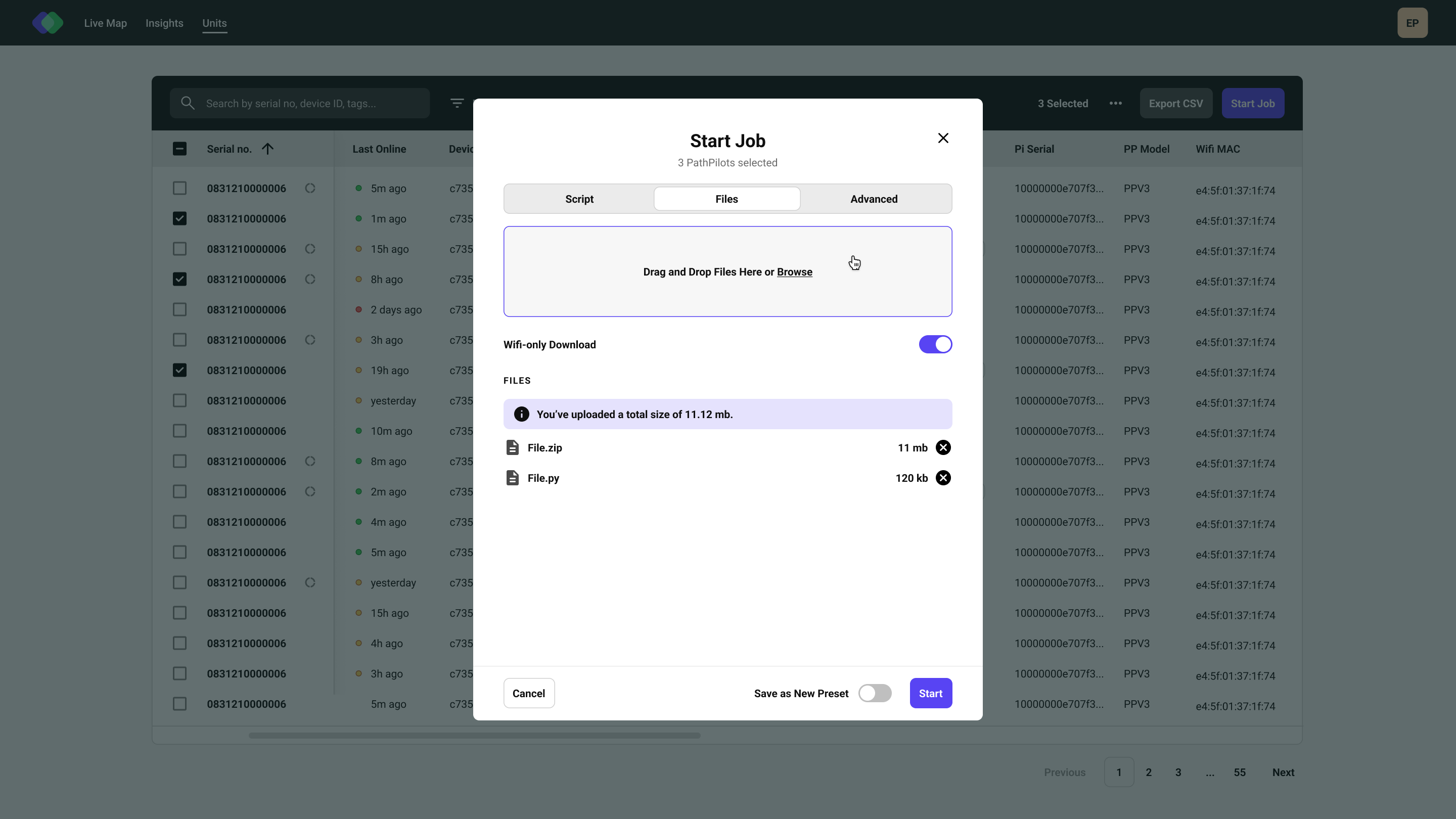Remove File.zip using its X icon
1456x819 pixels.
tap(943, 447)
